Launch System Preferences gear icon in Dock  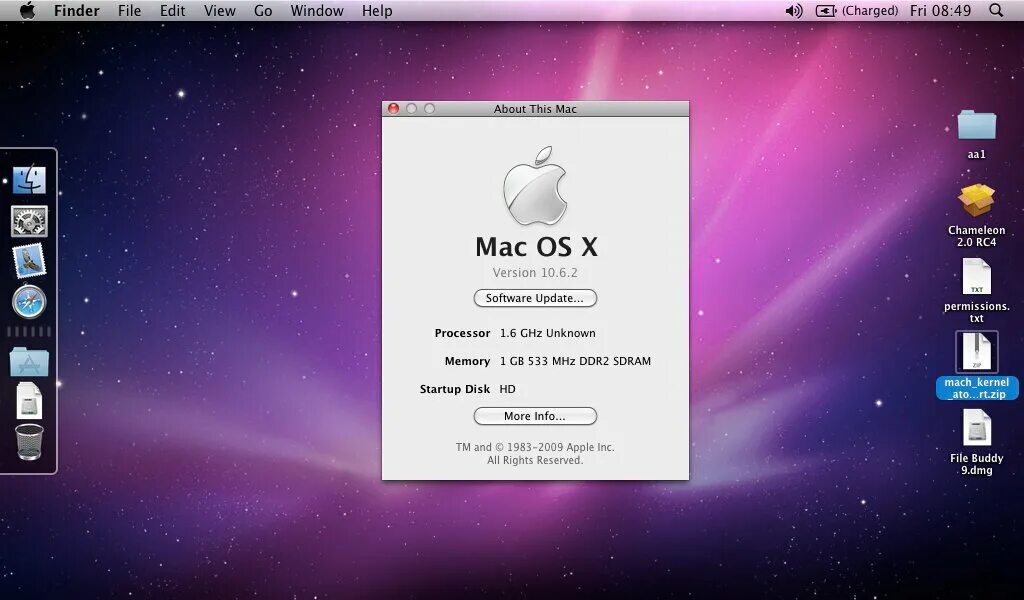[29, 221]
